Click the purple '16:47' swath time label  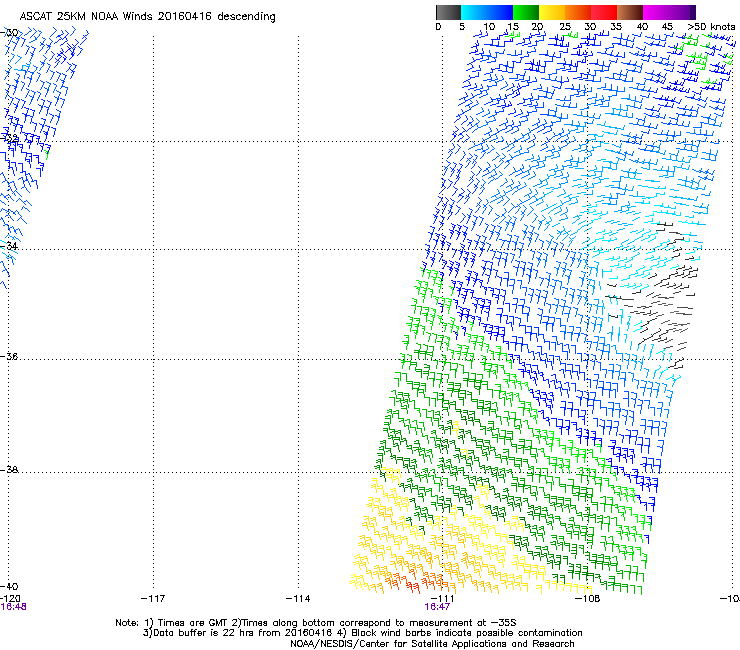(x=437, y=607)
